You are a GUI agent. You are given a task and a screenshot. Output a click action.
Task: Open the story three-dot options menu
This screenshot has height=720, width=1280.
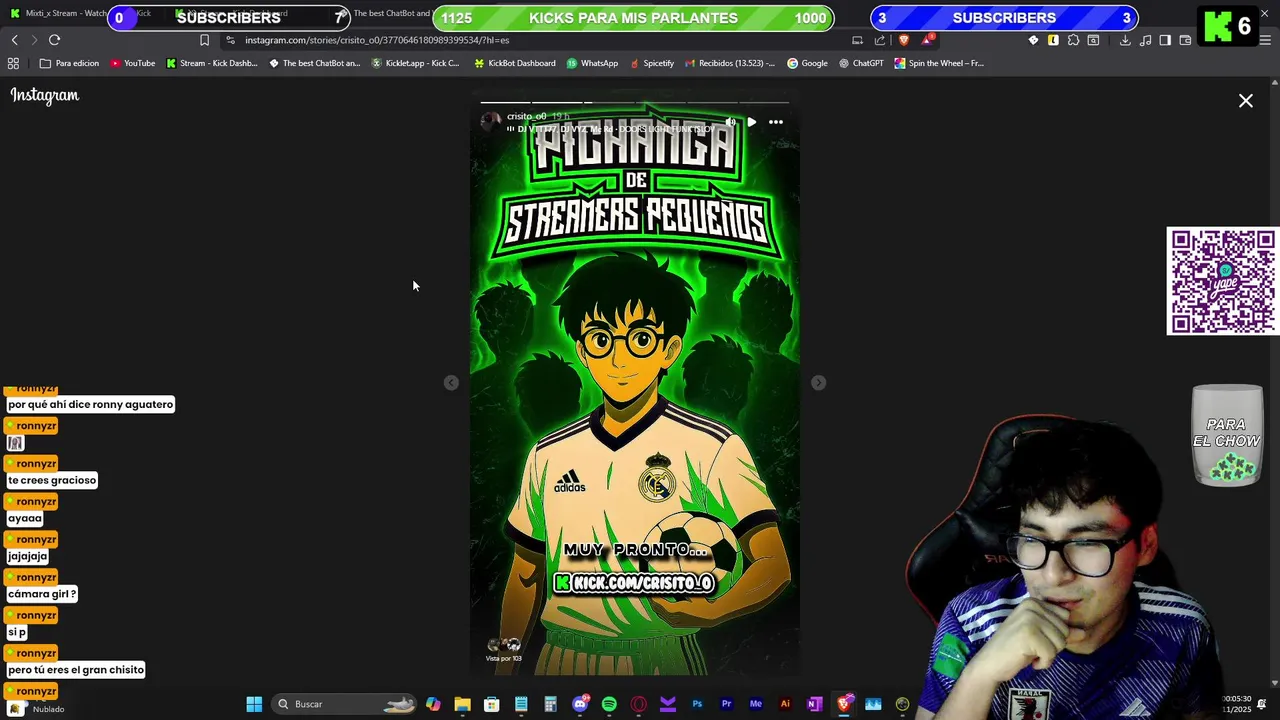776,122
